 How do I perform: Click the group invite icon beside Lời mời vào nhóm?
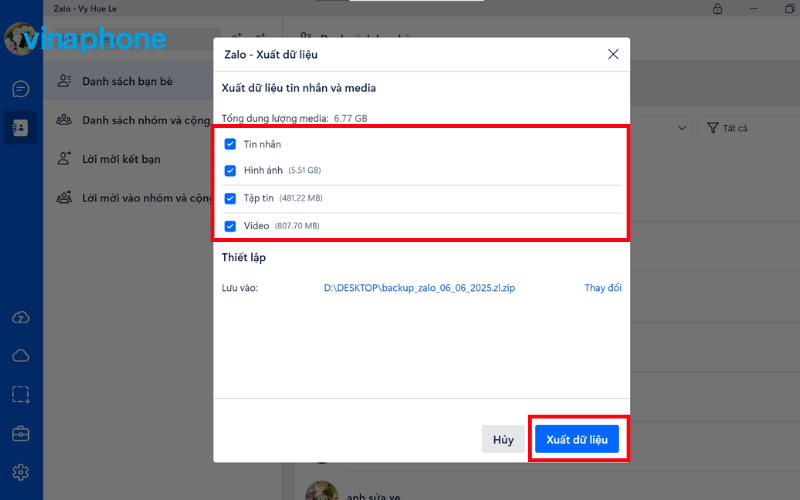coord(64,197)
